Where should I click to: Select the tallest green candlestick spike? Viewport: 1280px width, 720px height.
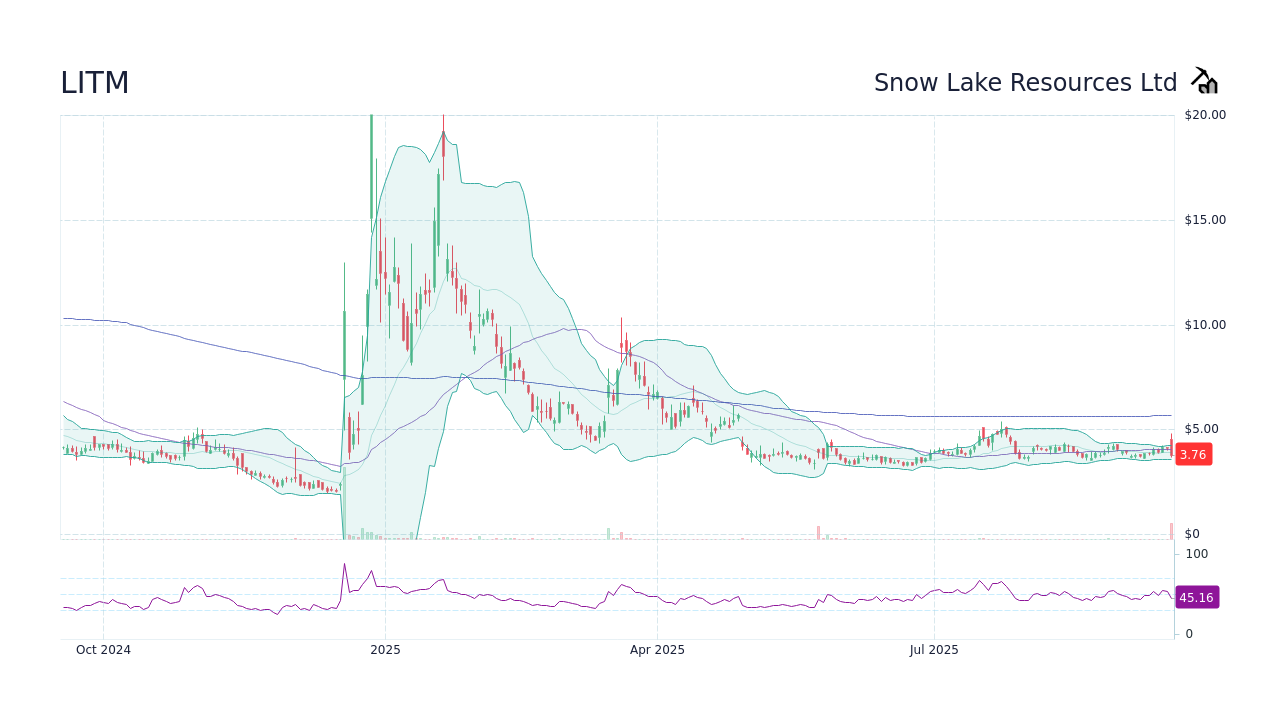click(370, 160)
